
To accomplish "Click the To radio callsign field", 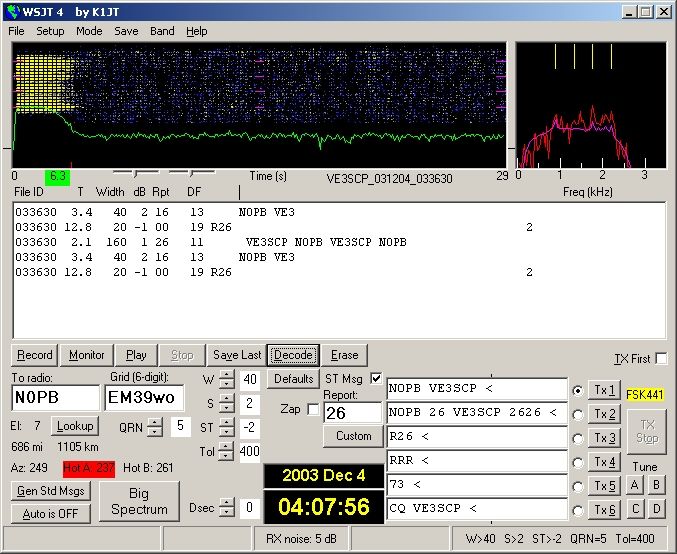I will click(56, 397).
